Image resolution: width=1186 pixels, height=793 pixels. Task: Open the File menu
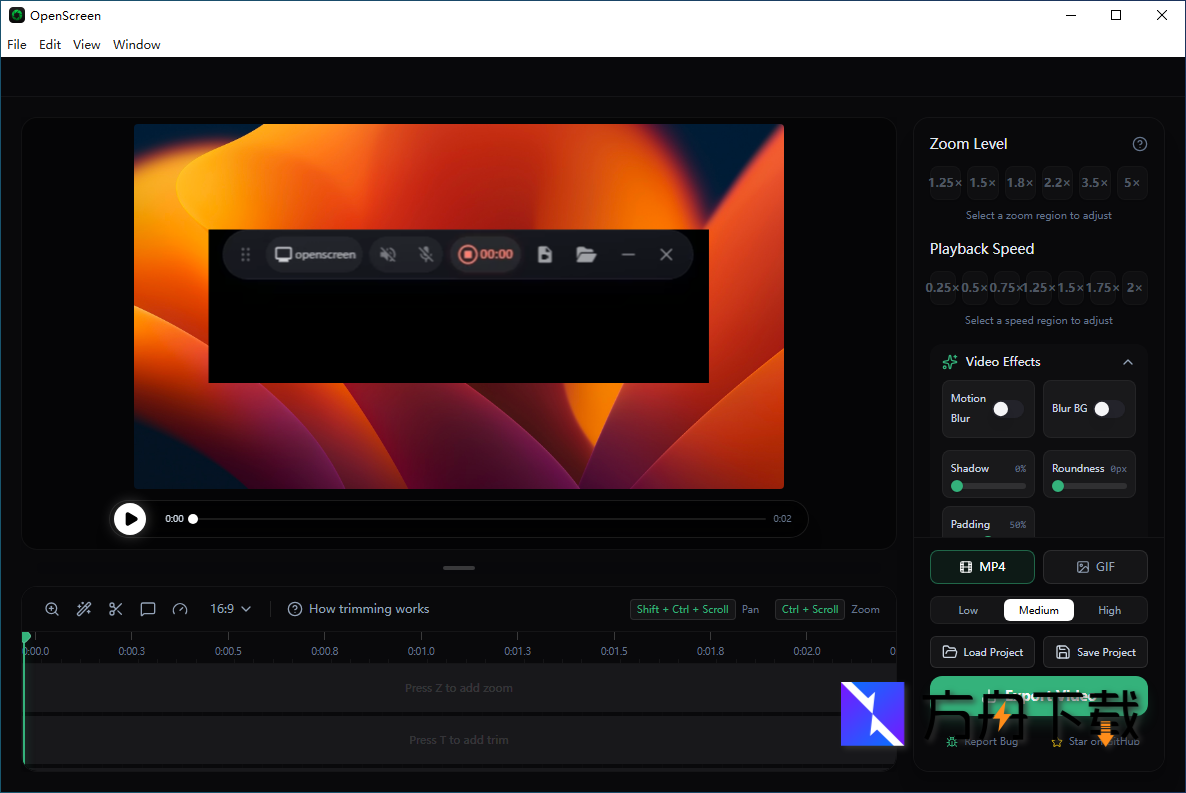17,45
